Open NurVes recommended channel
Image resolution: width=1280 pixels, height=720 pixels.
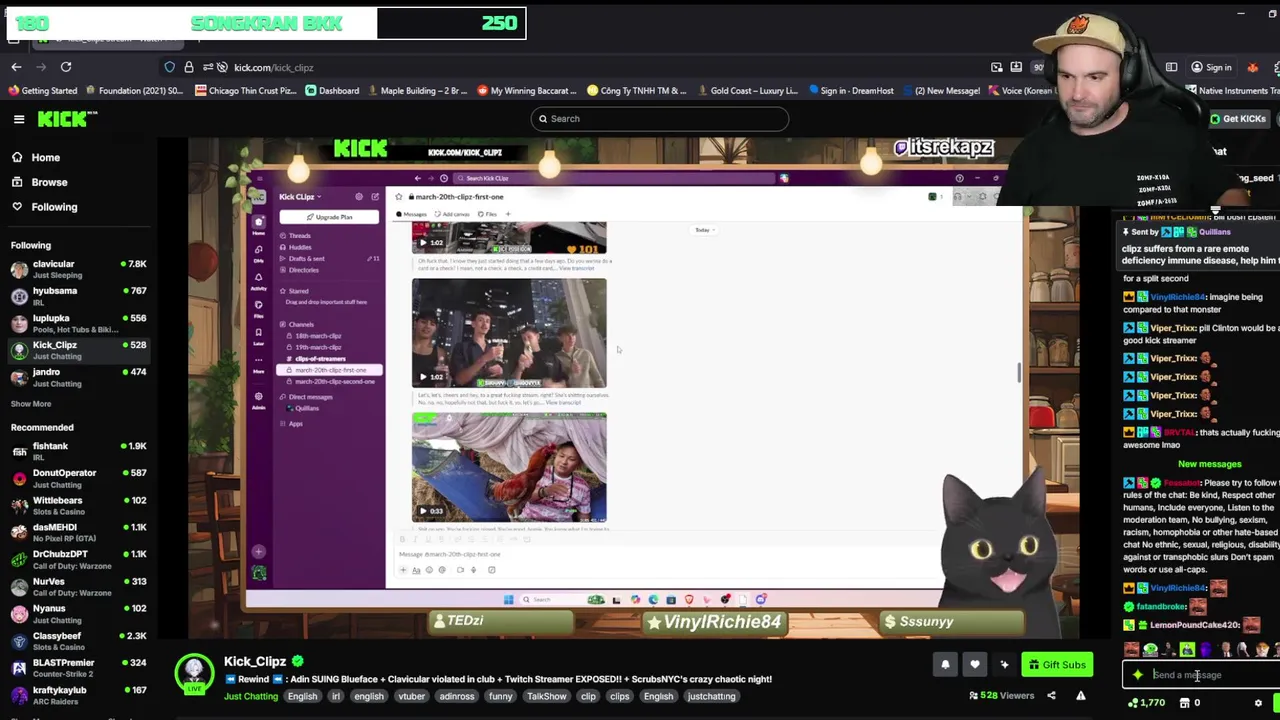click(78, 586)
